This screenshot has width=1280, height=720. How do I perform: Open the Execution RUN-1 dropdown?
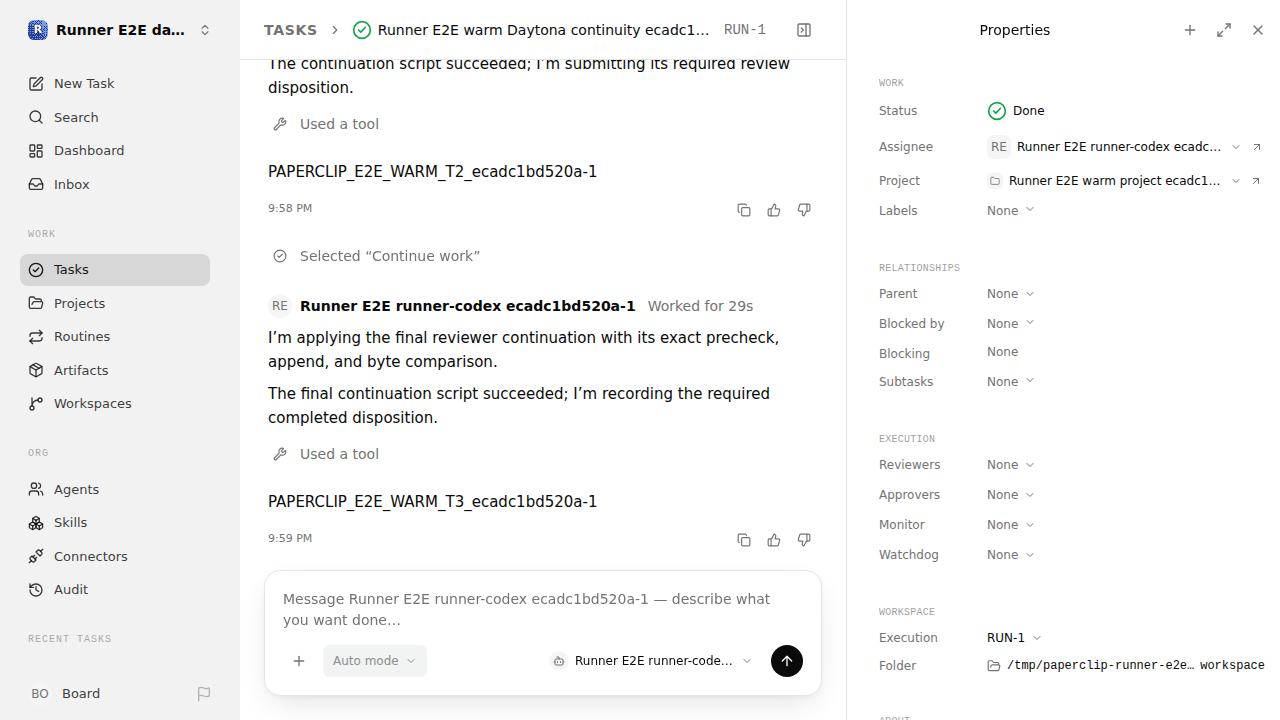tap(1014, 638)
